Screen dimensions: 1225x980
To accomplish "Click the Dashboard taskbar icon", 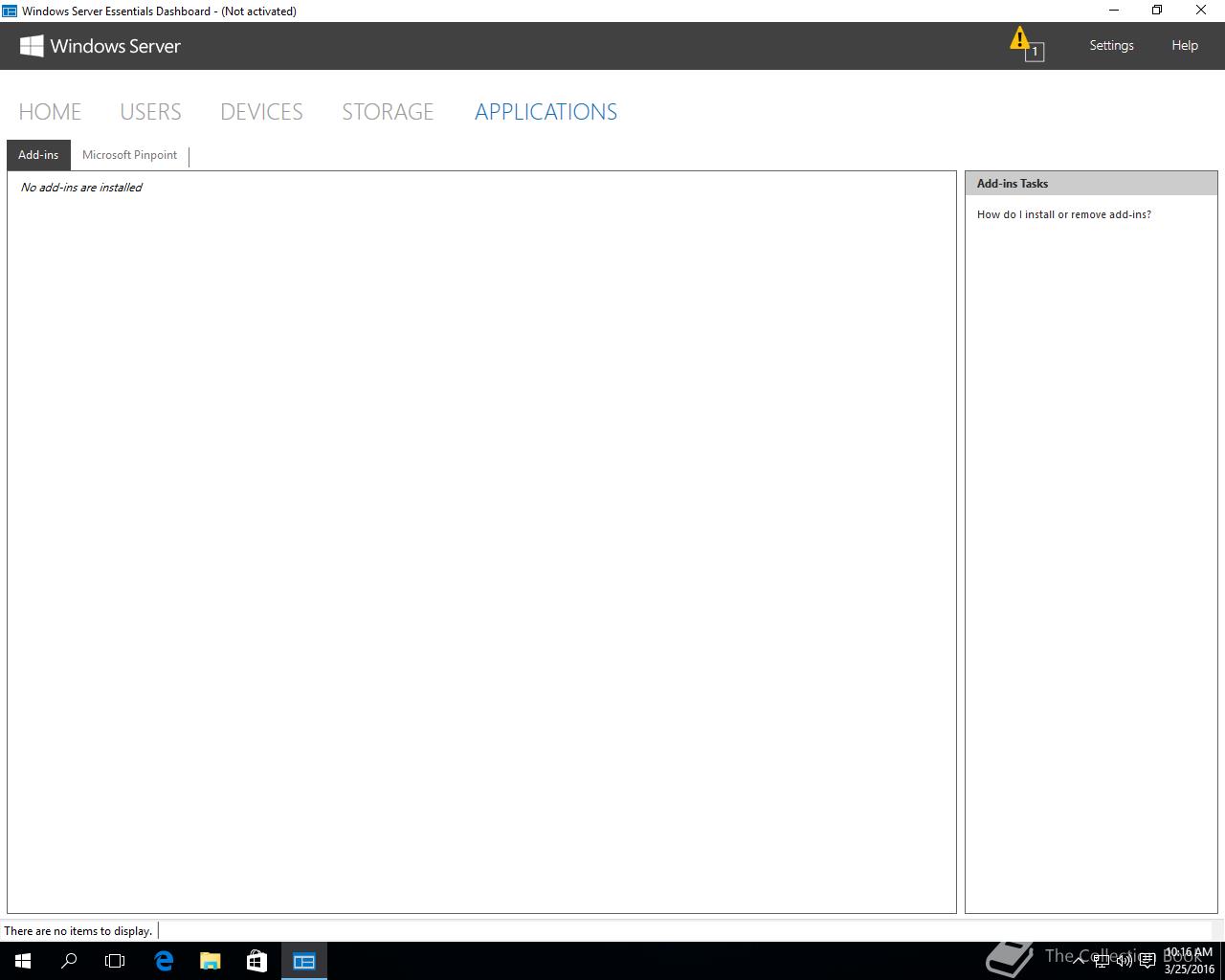I will (304, 961).
